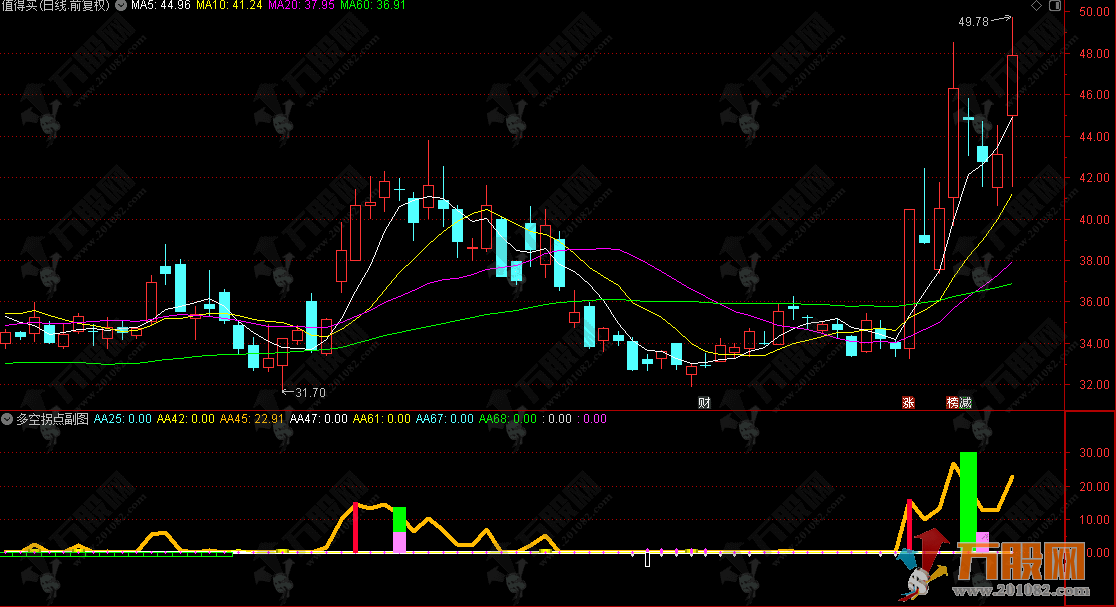The image size is (1116, 607).
Task: Click the AA45: 22.91 indicator value
Action: pos(252,419)
